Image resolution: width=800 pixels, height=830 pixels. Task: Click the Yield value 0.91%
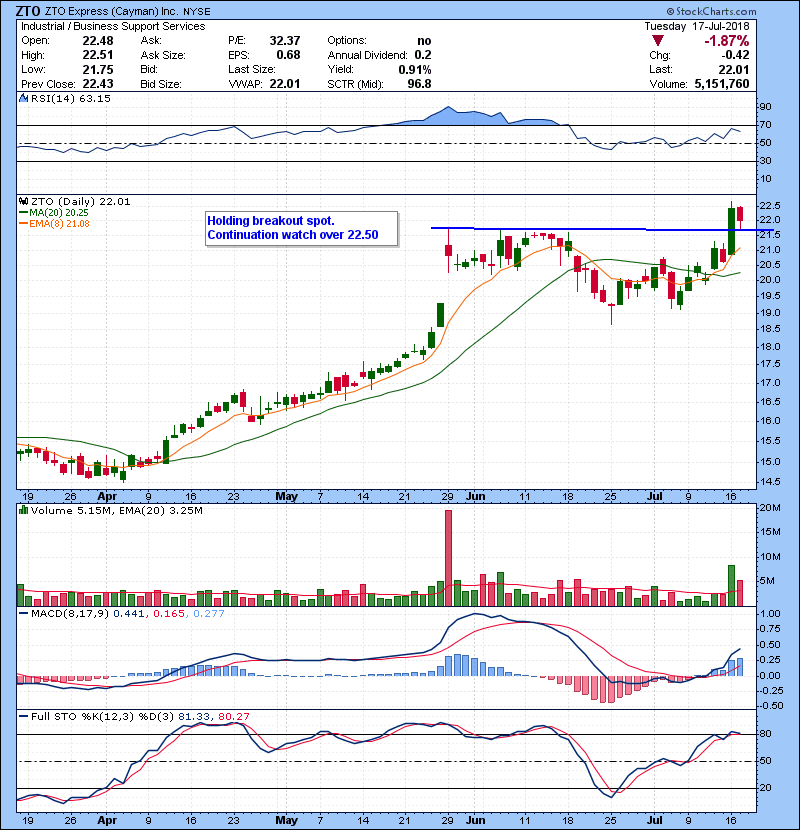[x=415, y=69]
